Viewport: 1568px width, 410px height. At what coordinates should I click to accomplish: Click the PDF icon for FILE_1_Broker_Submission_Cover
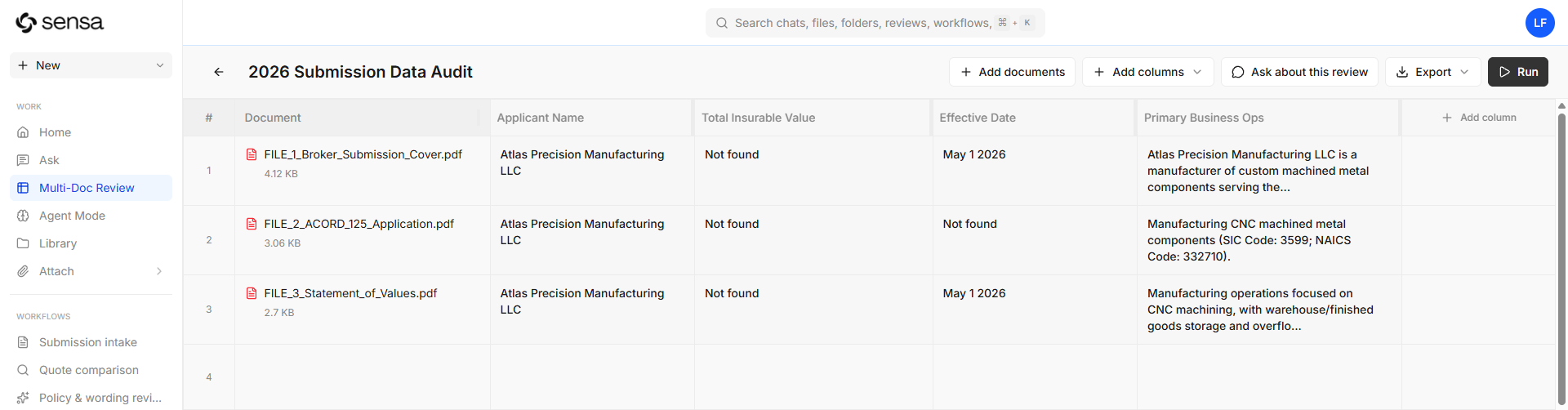[x=252, y=154]
